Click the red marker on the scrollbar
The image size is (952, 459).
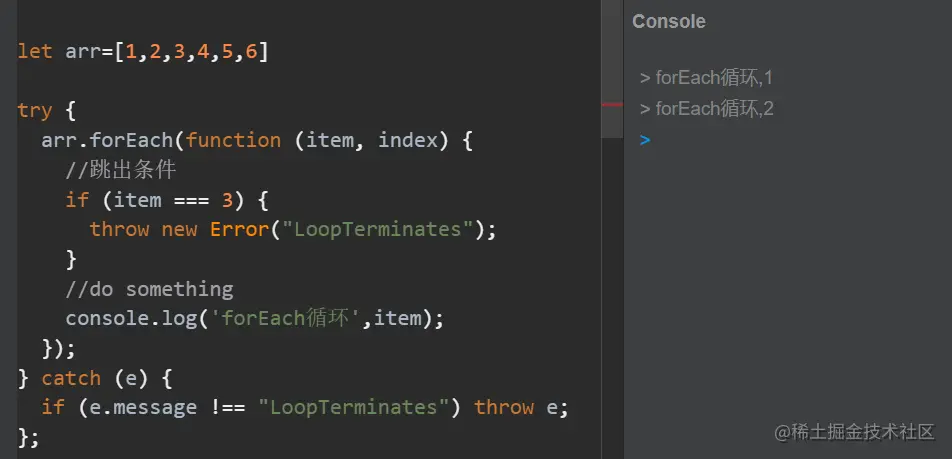[612, 104]
